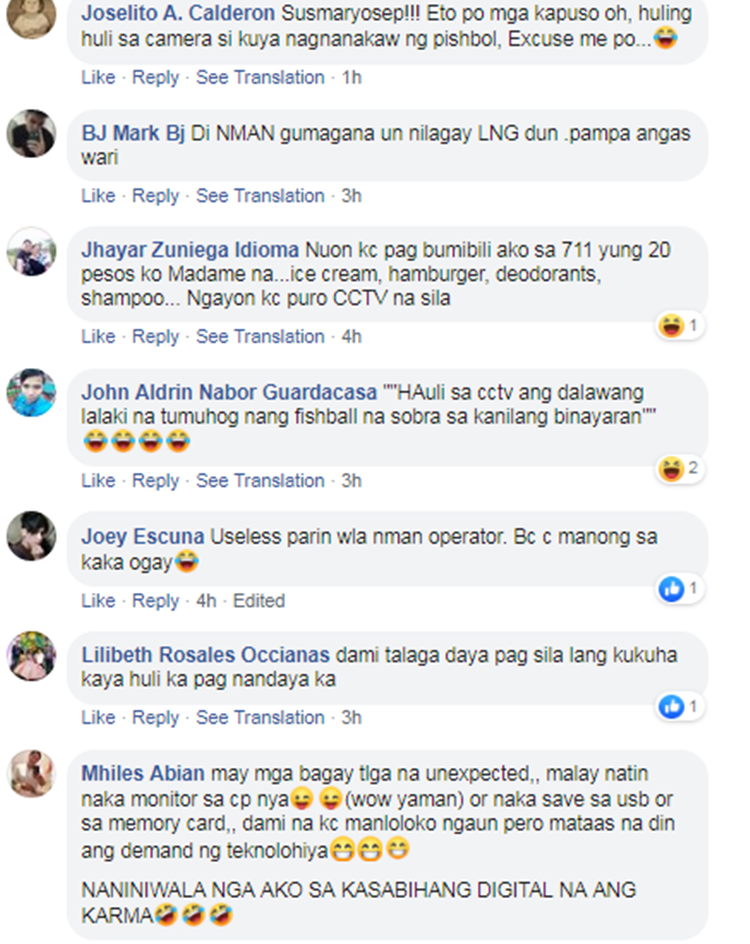This screenshot has height=944, width=750.
Task: Open the laughing reaction count on John Aldrin's comment
Action: tap(680, 468)
